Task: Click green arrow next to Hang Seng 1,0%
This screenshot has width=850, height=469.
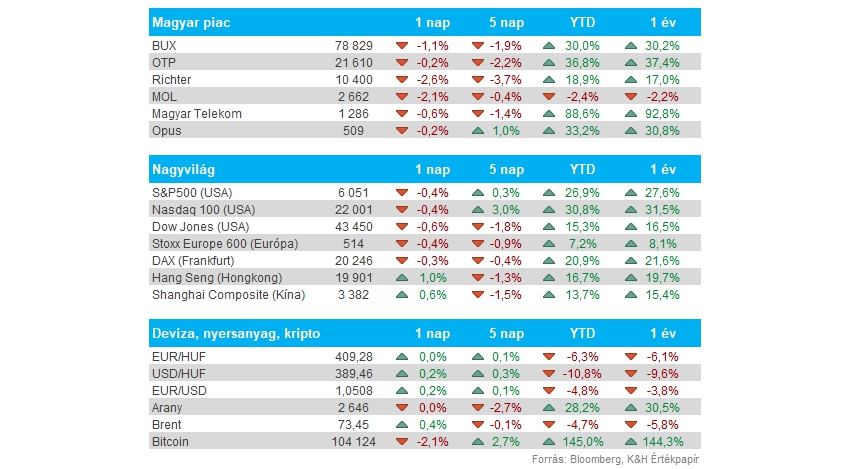Action: click(402, 278)
